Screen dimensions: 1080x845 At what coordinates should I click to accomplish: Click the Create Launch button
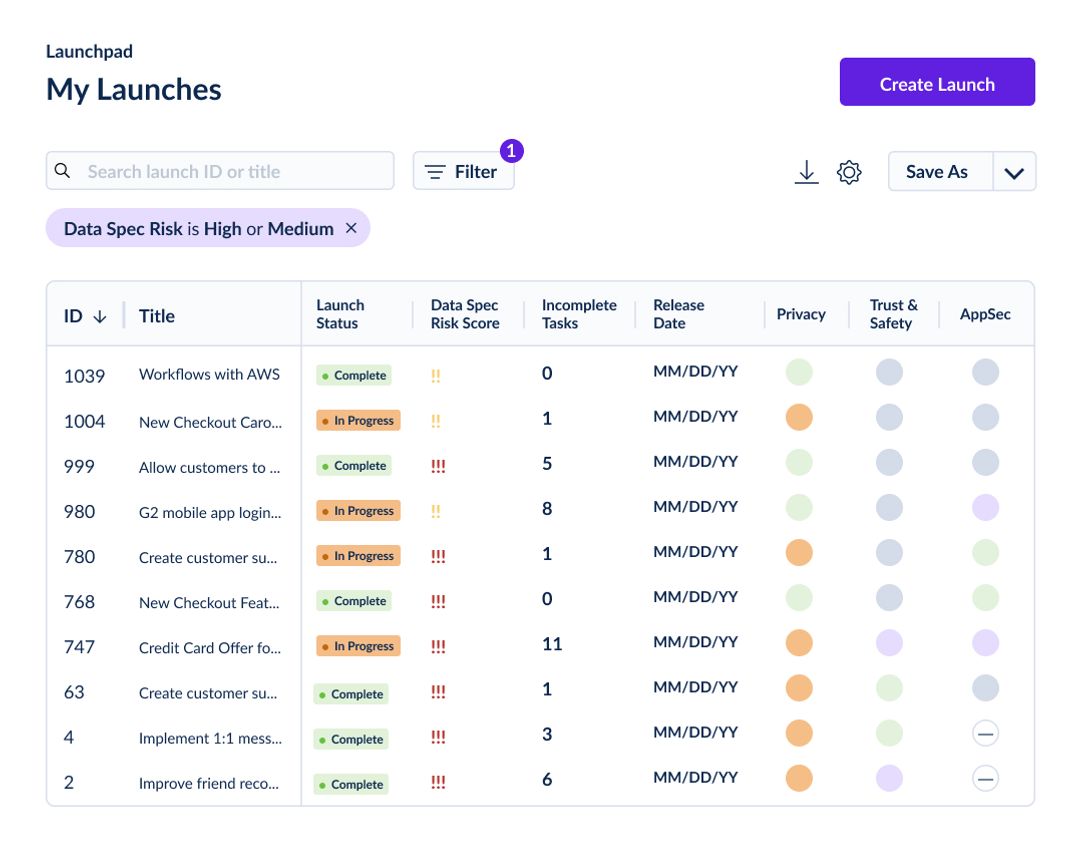click(x=936, y=83)
